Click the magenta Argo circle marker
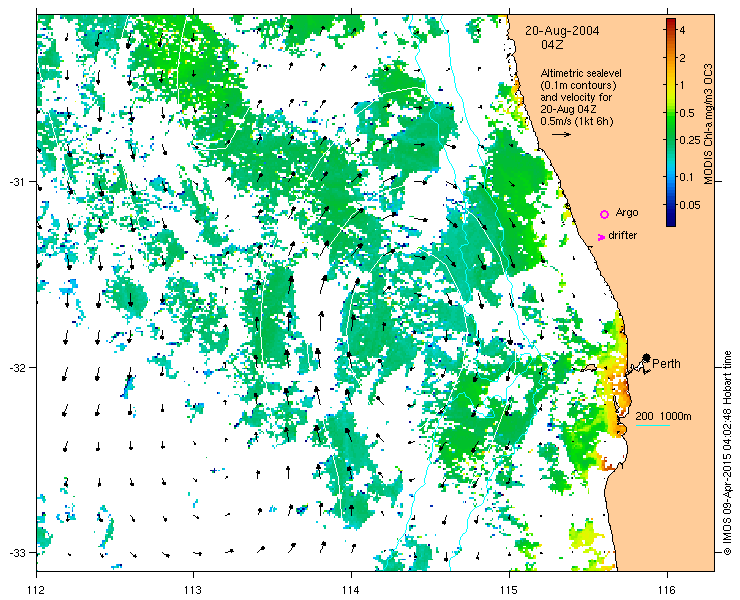The width and height of the screenshot is (740, 600). tap(604, 214)
